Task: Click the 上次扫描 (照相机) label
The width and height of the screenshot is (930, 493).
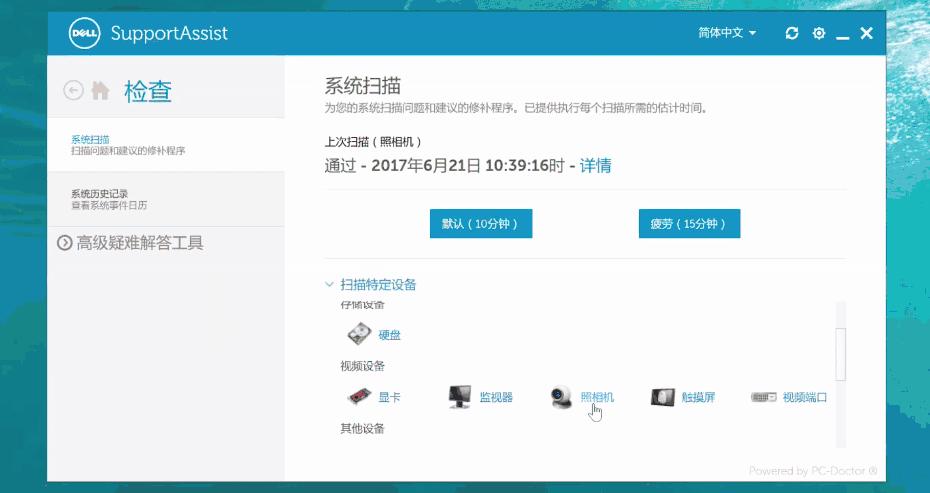Action: [x=374, y=142]
